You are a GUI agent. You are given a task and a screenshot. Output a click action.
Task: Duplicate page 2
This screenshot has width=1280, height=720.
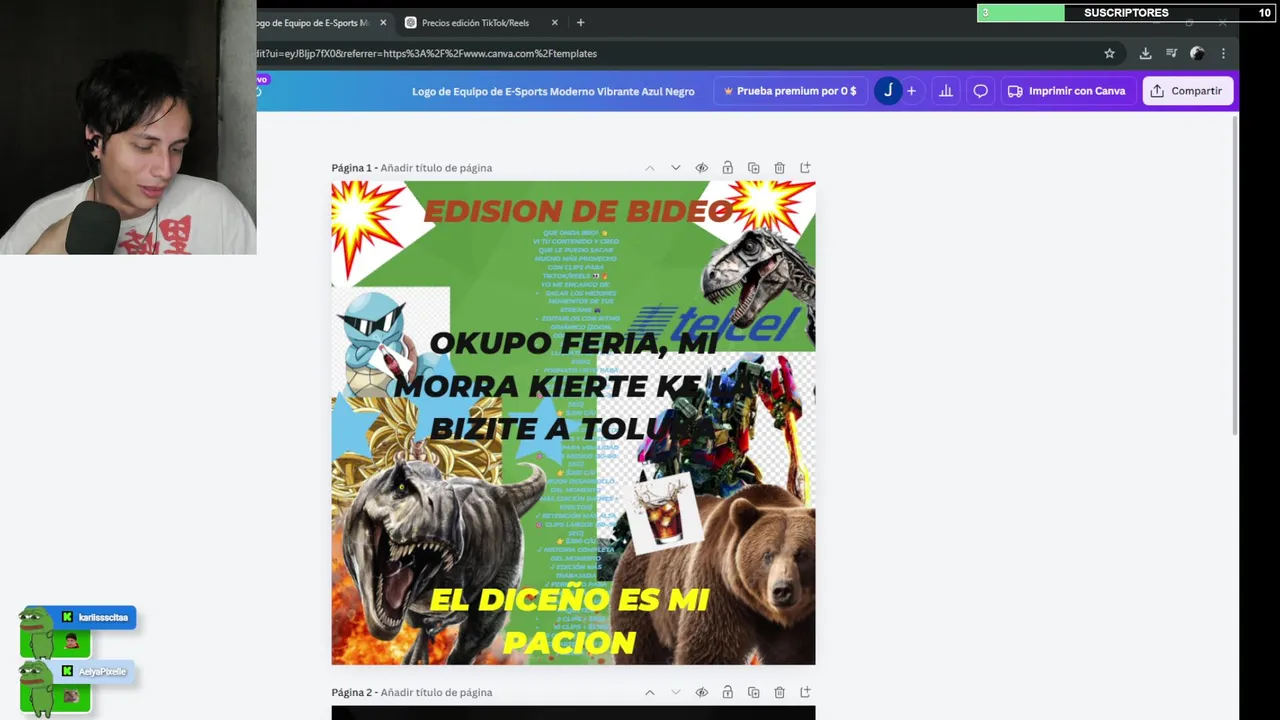(753, 692)
